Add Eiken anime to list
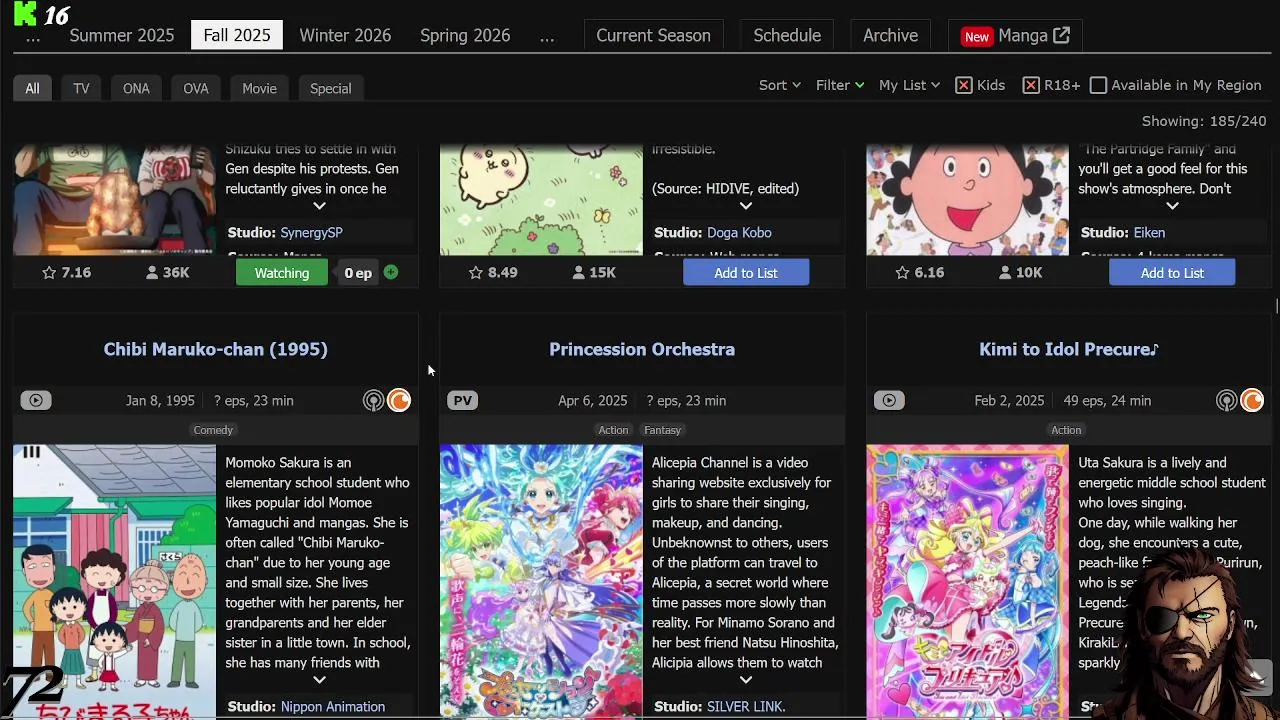The height and width of the screenshot is (720, 1280). point(1172,272)
